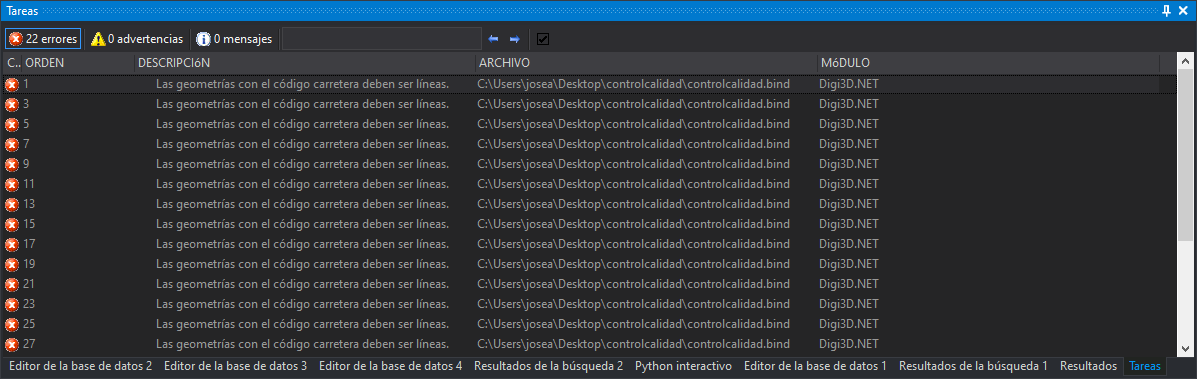Viewport: 1197px width, 379px height.
Task: Switch to the Python interactivo tab
Action: (x=683, y=366)
